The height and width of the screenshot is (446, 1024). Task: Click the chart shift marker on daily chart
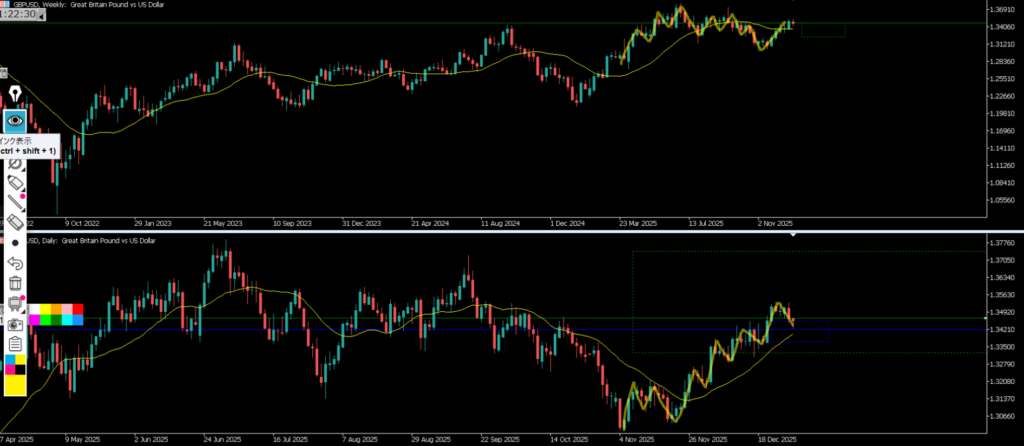tap(794, 236)
